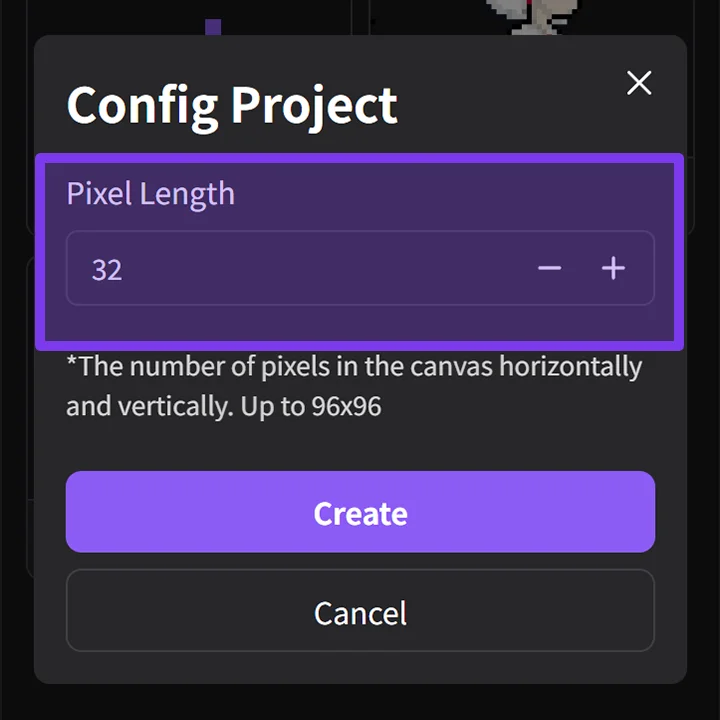Screen dimensions: 720x720
Task: Close the Config Project dialog with X
Action: 639,83
